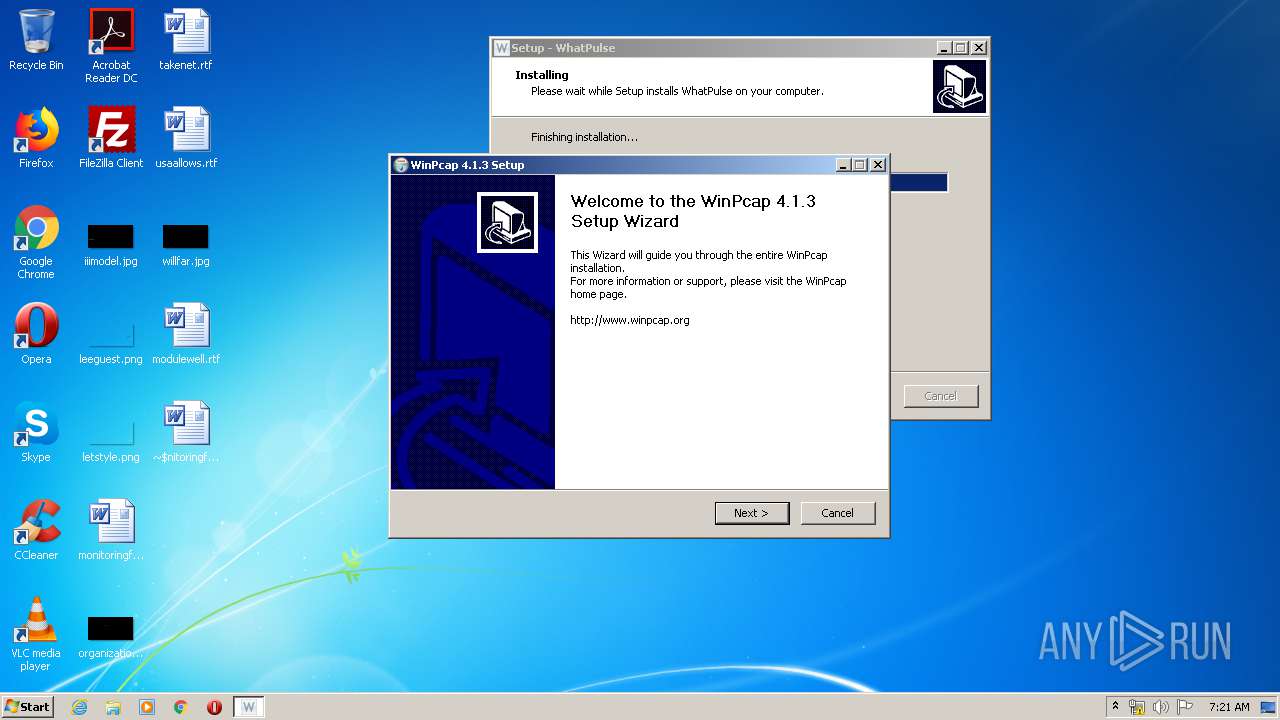Minimize the WhatPulse Setup window
Viewport: 1280px width, 720px height.
(944, 48)
